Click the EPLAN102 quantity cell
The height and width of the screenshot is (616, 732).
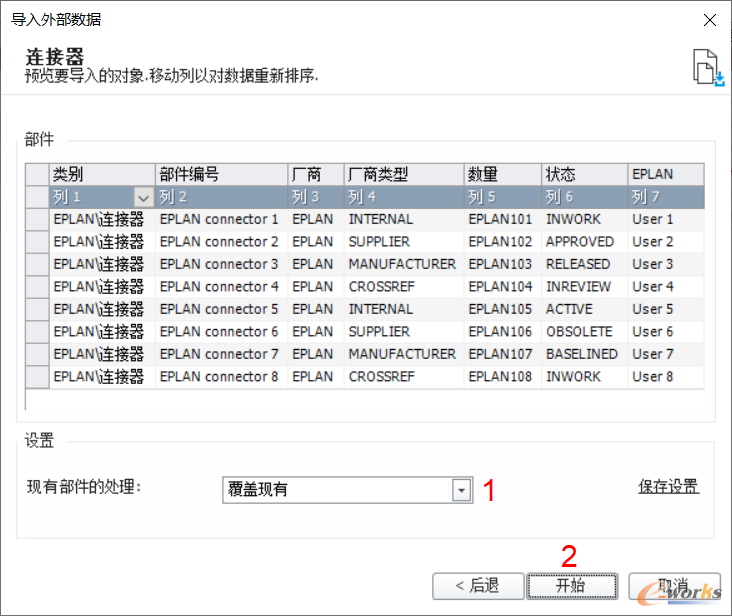[503, 242]
